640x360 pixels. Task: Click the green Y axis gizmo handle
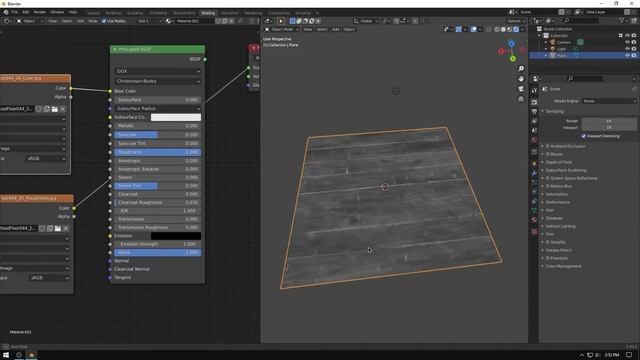[x=513, y=59]
